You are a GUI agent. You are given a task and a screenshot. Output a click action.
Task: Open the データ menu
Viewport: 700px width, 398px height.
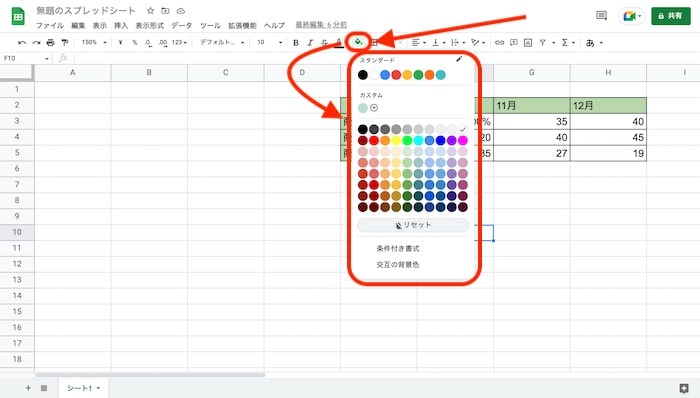pyautogui.click(x=182, y=25)
